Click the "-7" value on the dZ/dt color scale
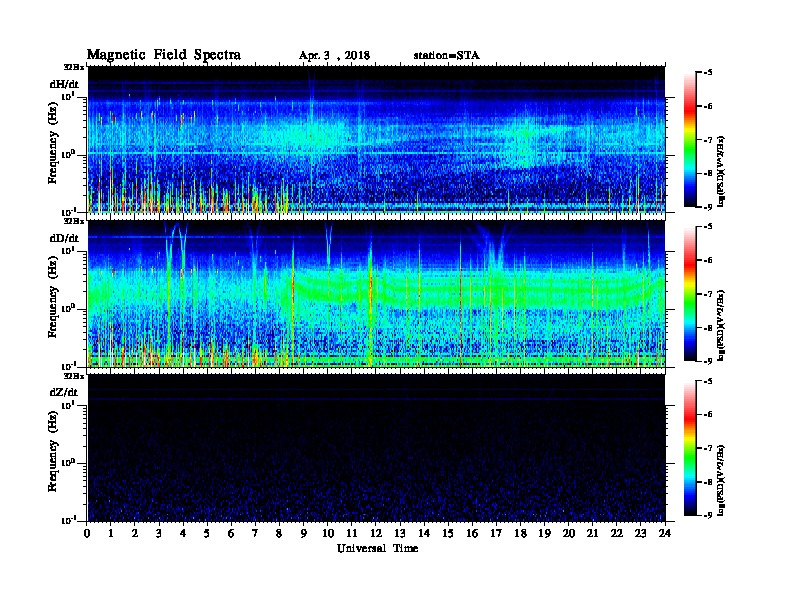 pyautogui.click(x=708, y=448)
